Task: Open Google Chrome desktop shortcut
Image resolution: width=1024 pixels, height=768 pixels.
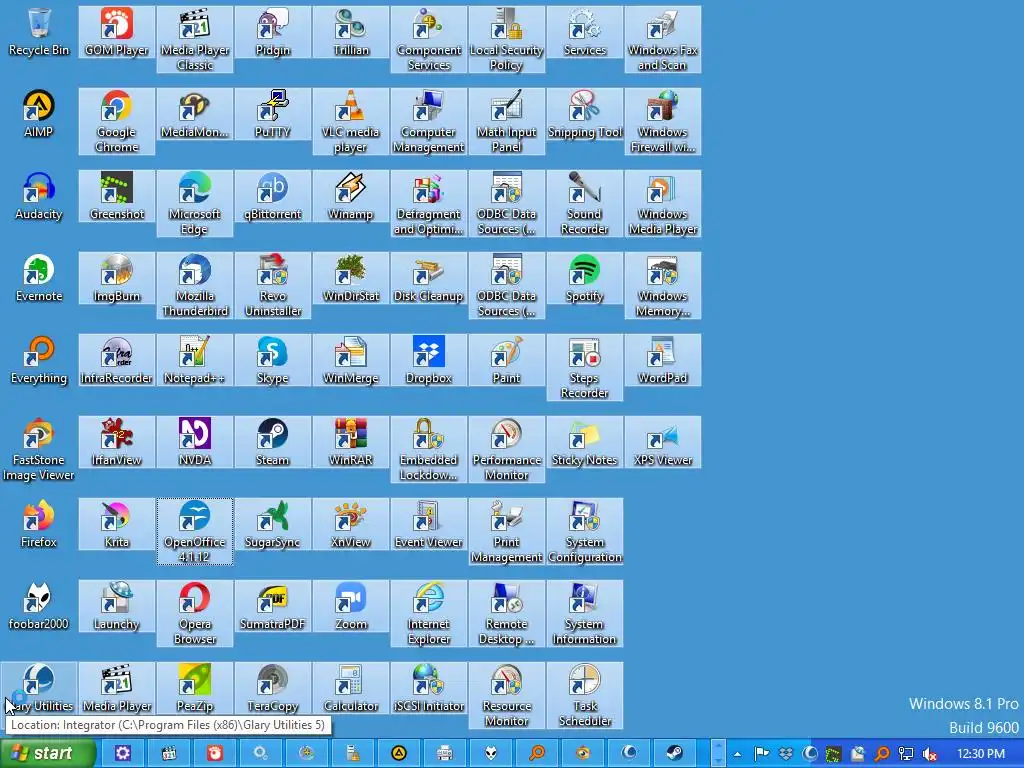Action: (117, 121)
